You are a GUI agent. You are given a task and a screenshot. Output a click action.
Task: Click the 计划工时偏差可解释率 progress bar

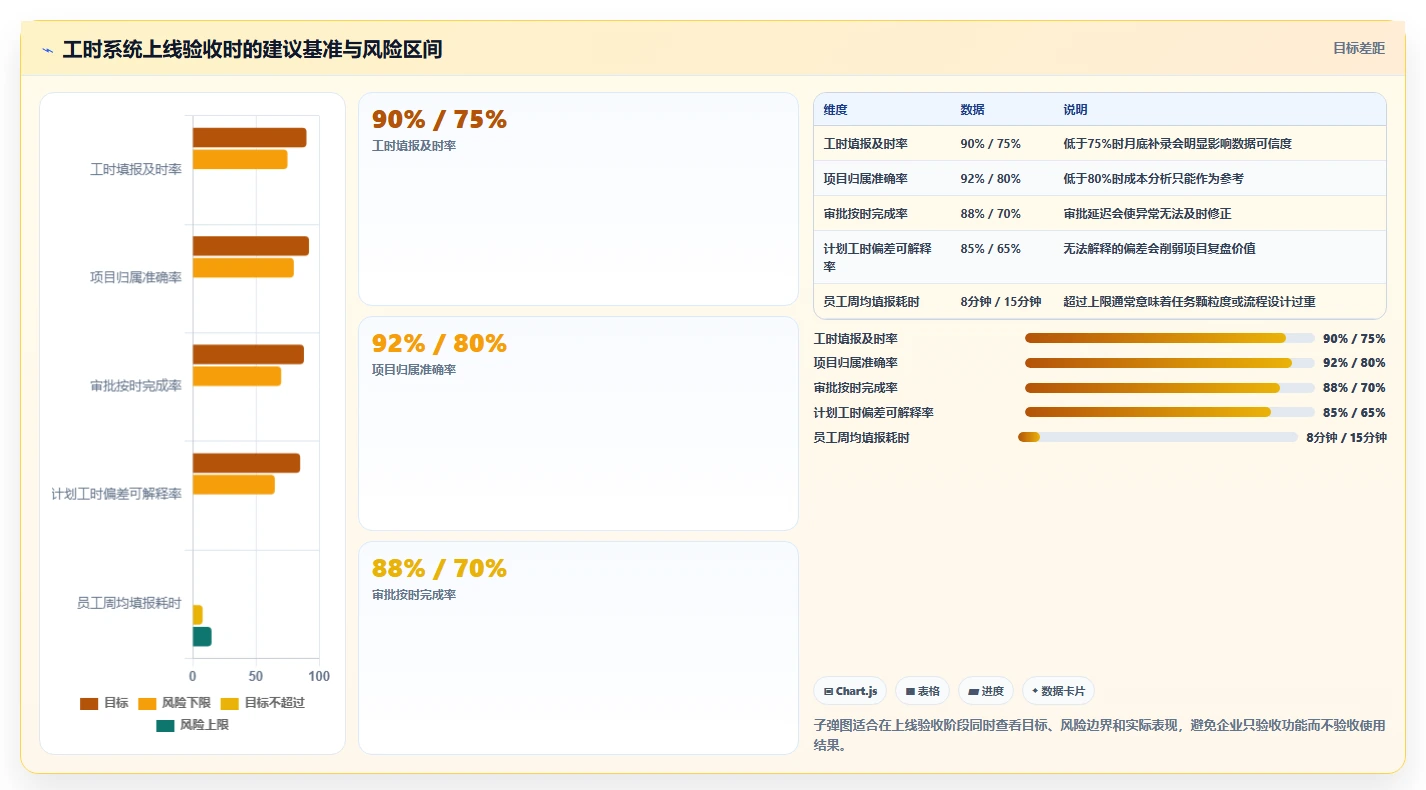(x=1169, y=412)
